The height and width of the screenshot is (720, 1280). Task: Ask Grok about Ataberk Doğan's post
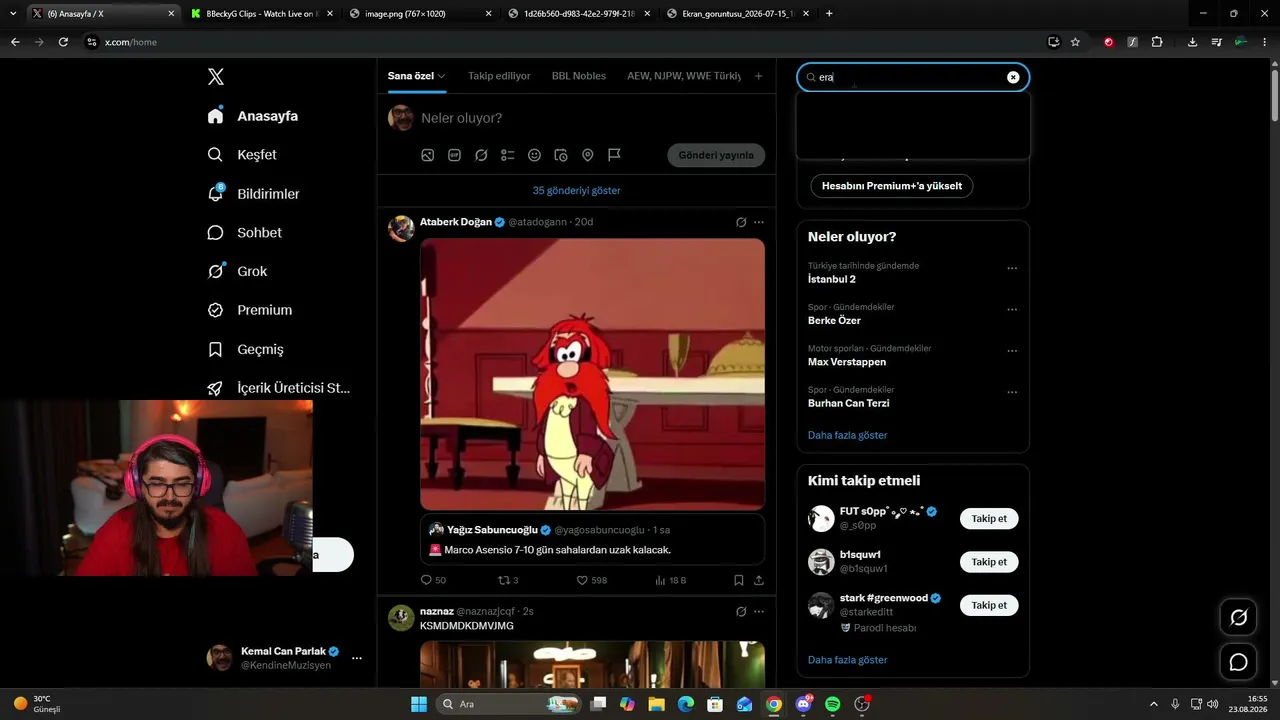click(741, 222)
